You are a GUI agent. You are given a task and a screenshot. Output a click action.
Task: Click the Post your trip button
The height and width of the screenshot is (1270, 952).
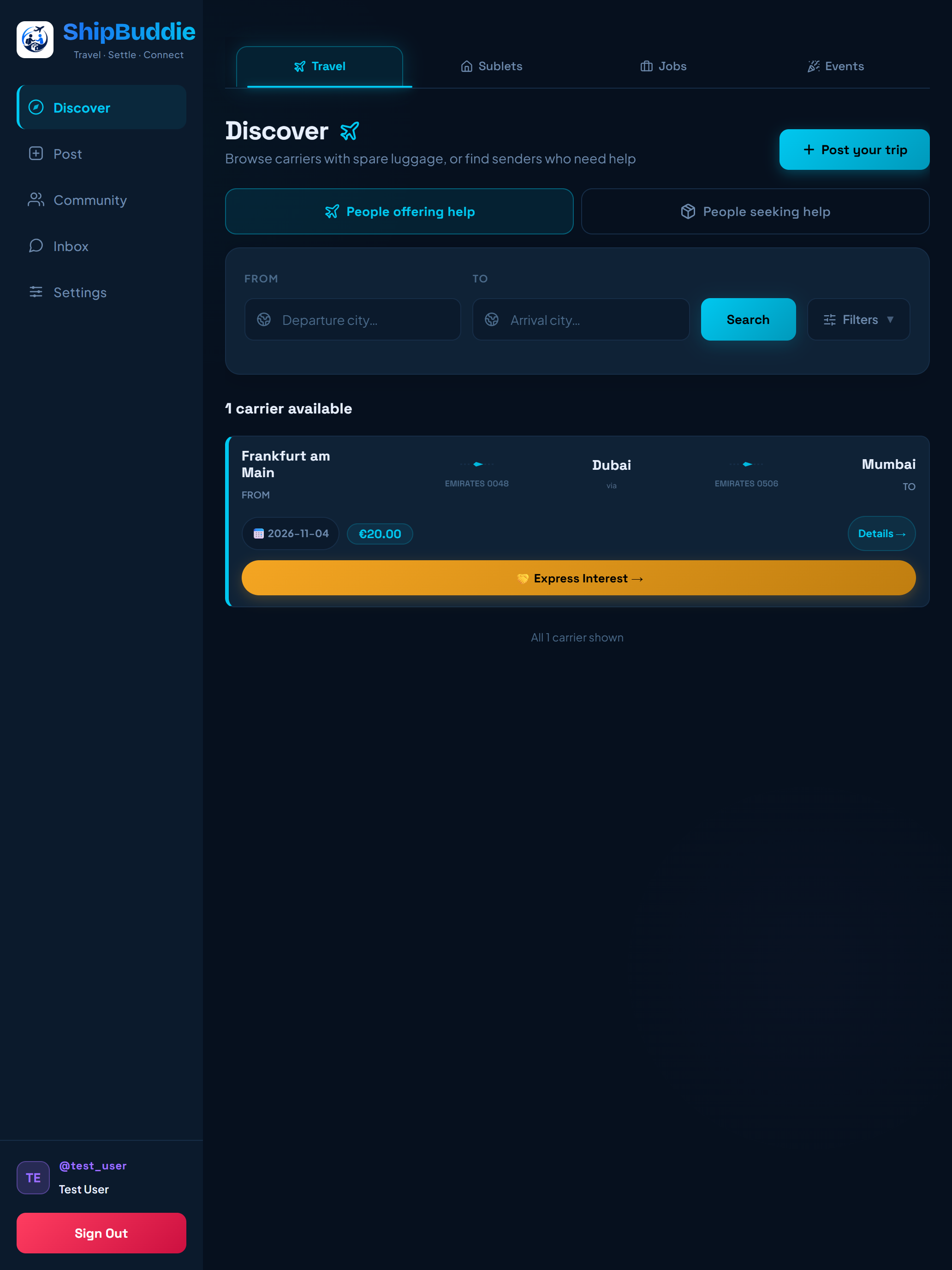[x=854, y=149]
